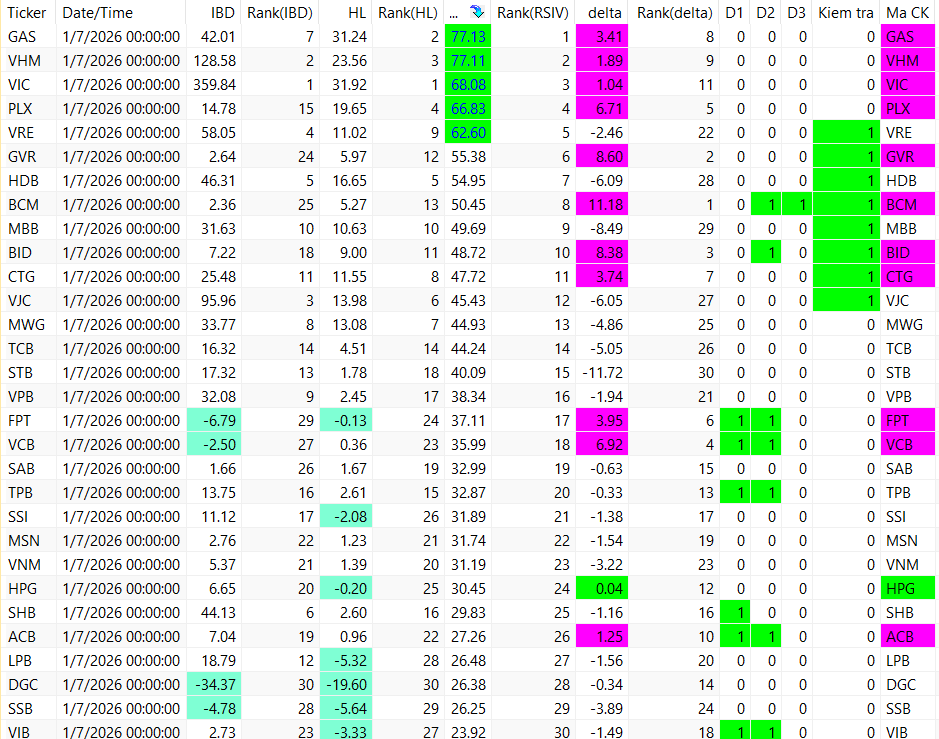Click the green D2 value 1 in TPB row

(765, 492)
